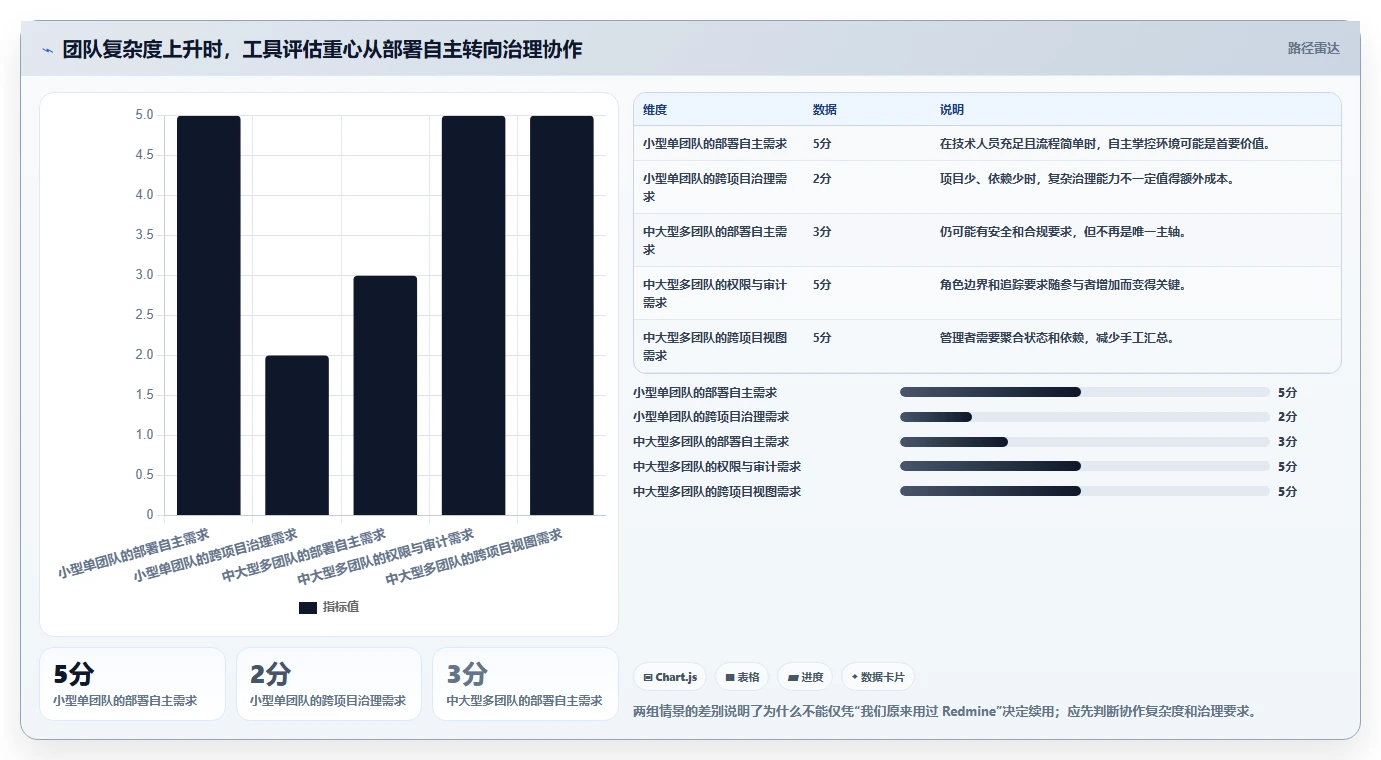
Task: Click progress bar for 中大型多团队的权限与审计需求
Action: click(x=1085, y=466)
